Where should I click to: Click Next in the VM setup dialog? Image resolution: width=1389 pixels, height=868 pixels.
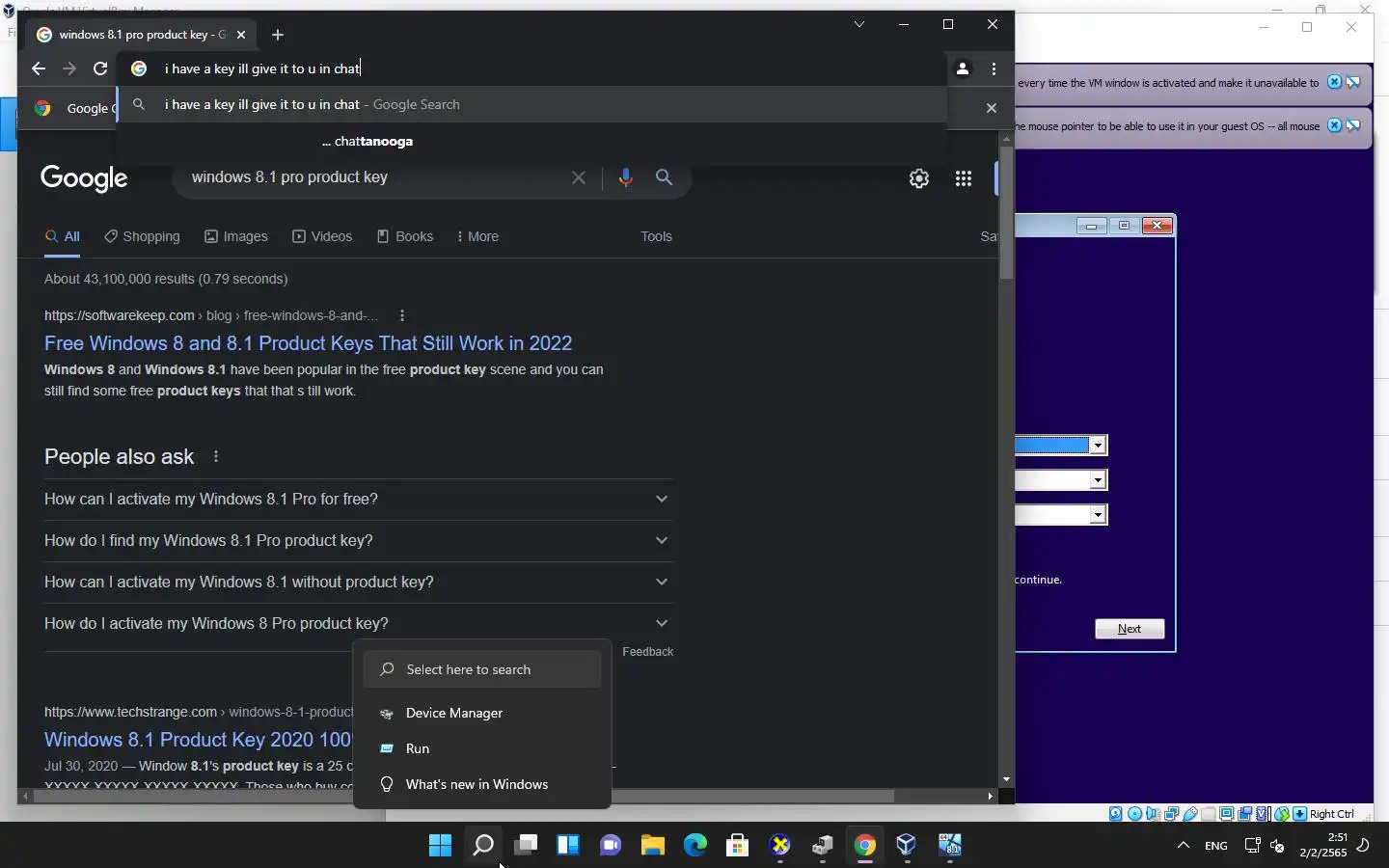(1130, 629)
